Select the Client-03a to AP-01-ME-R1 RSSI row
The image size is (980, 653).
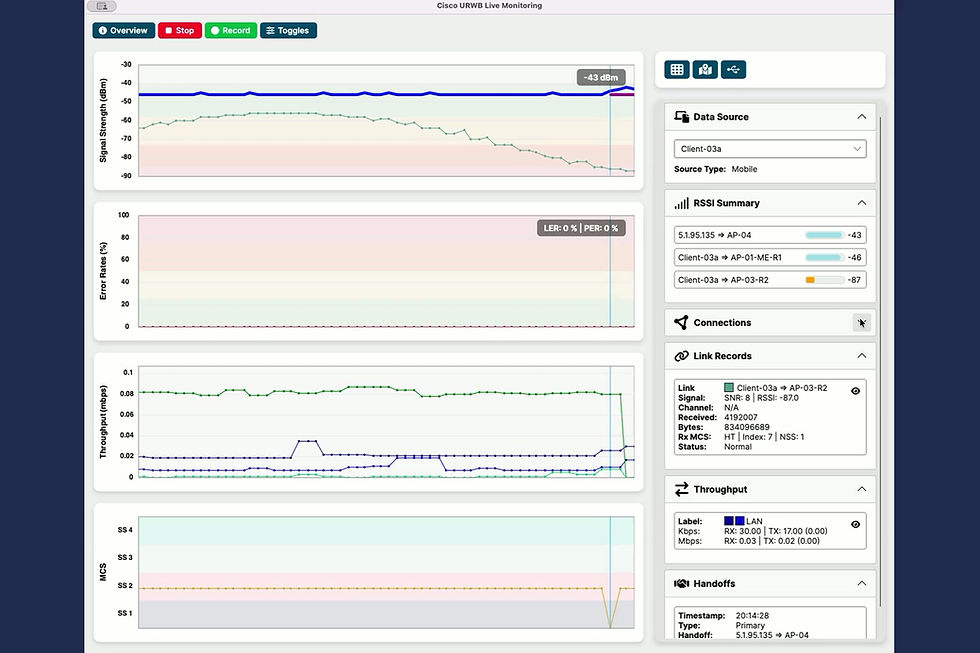(x=770, y=257)
